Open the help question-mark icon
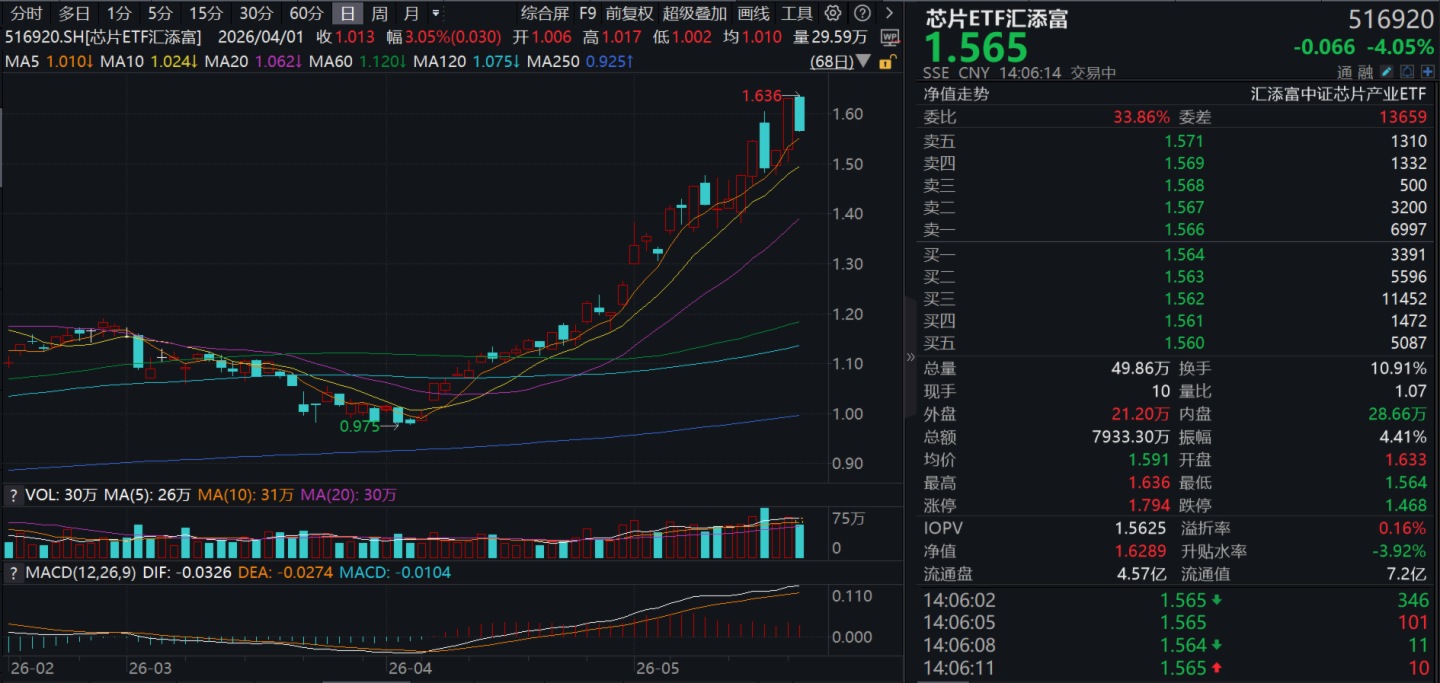Image resolution: width=1440 pixels, height=683 pixels. pos(862,14)
